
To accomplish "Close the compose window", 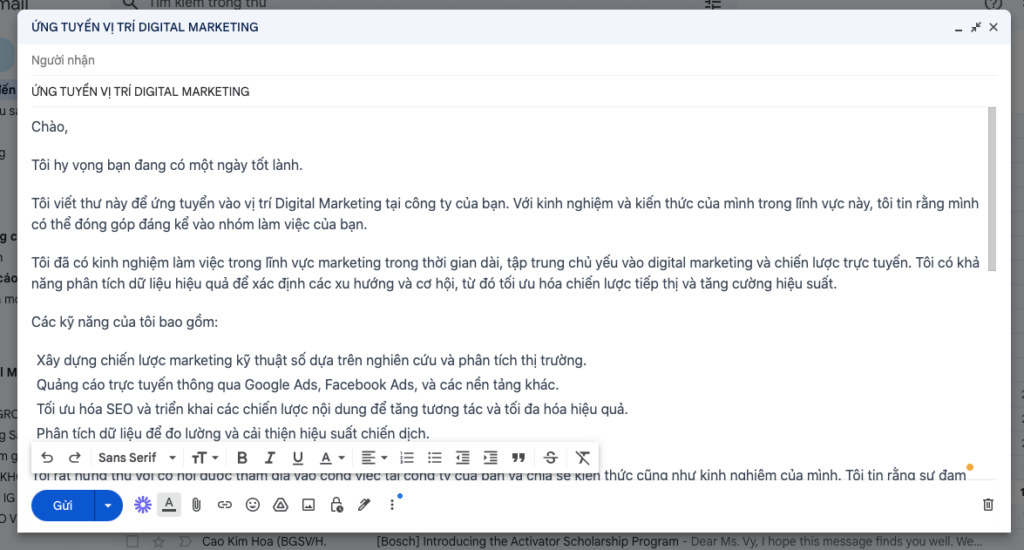I will coord(993,27).
